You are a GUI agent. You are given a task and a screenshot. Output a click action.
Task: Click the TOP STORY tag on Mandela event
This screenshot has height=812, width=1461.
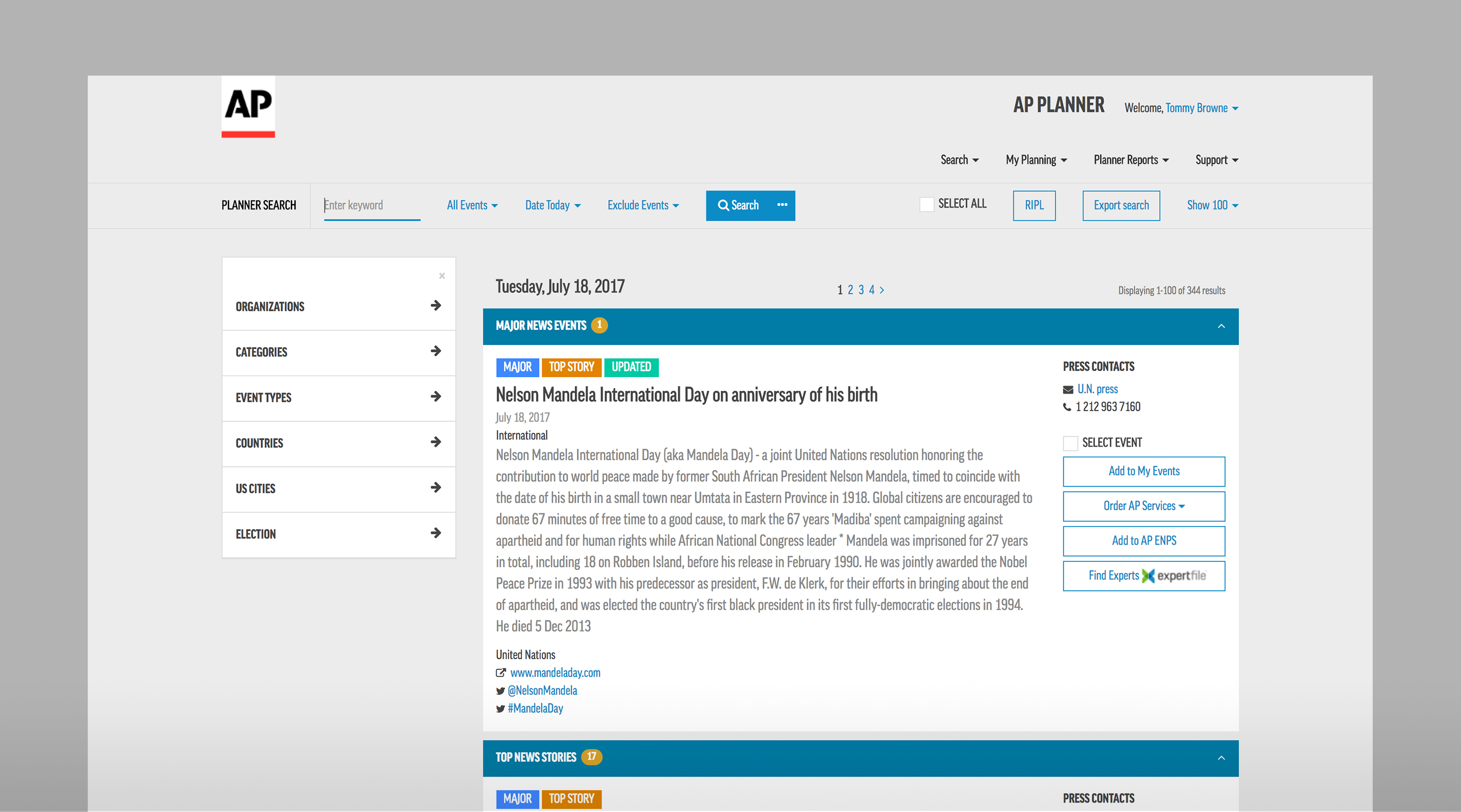(x=571, y=367)
